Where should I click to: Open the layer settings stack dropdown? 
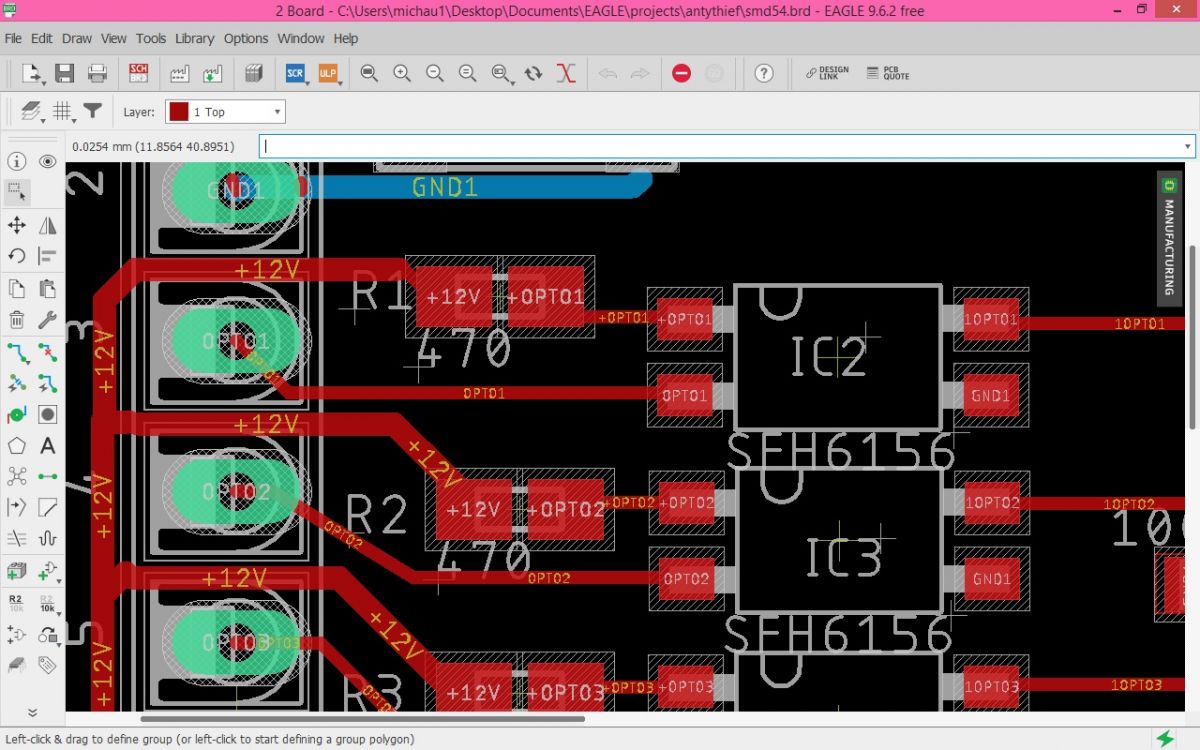(x=32, y=111)
